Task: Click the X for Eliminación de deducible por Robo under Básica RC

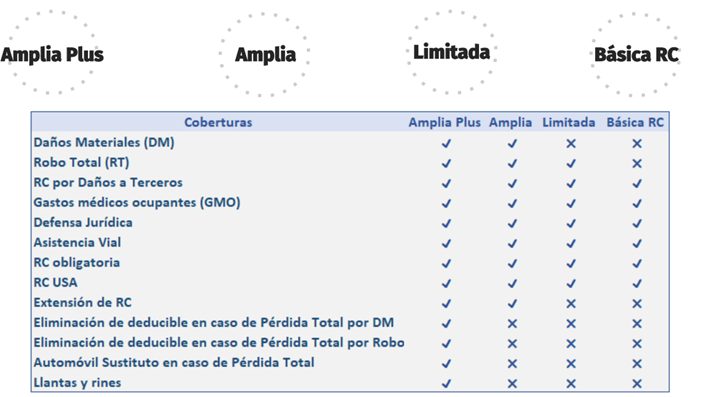Action: (x=637, y=344)
